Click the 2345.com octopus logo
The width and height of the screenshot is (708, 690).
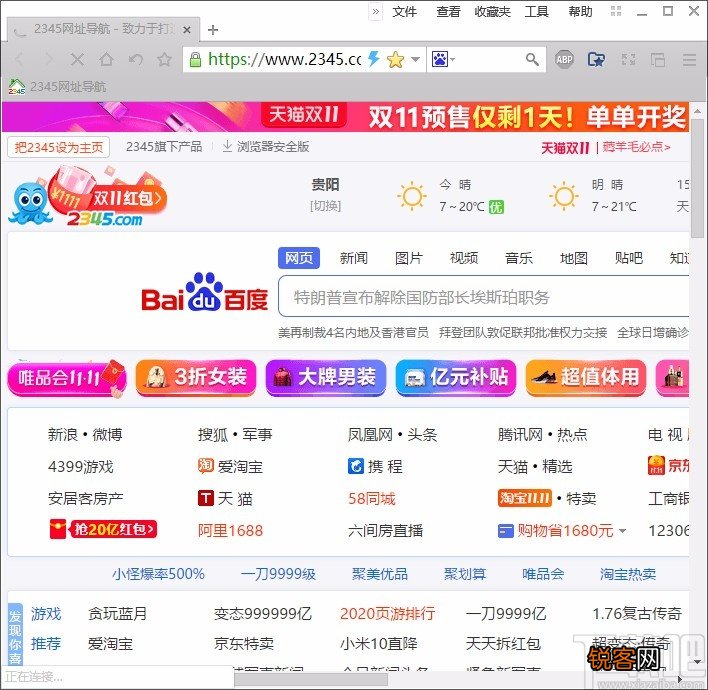click(88, 197)
